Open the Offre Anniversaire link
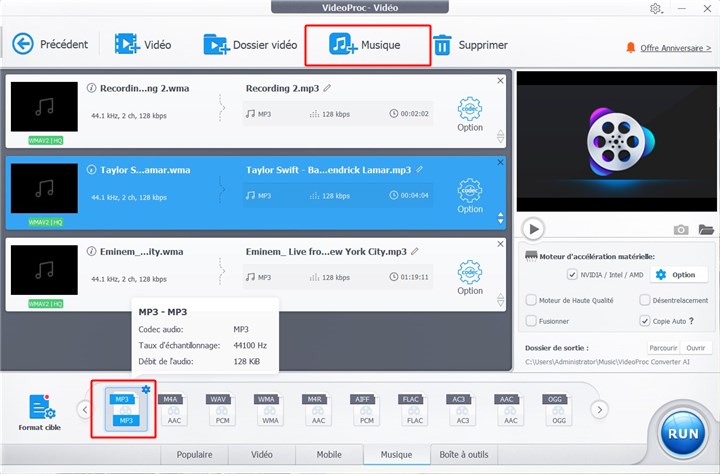Screen dimensions: 720x474 675,48
